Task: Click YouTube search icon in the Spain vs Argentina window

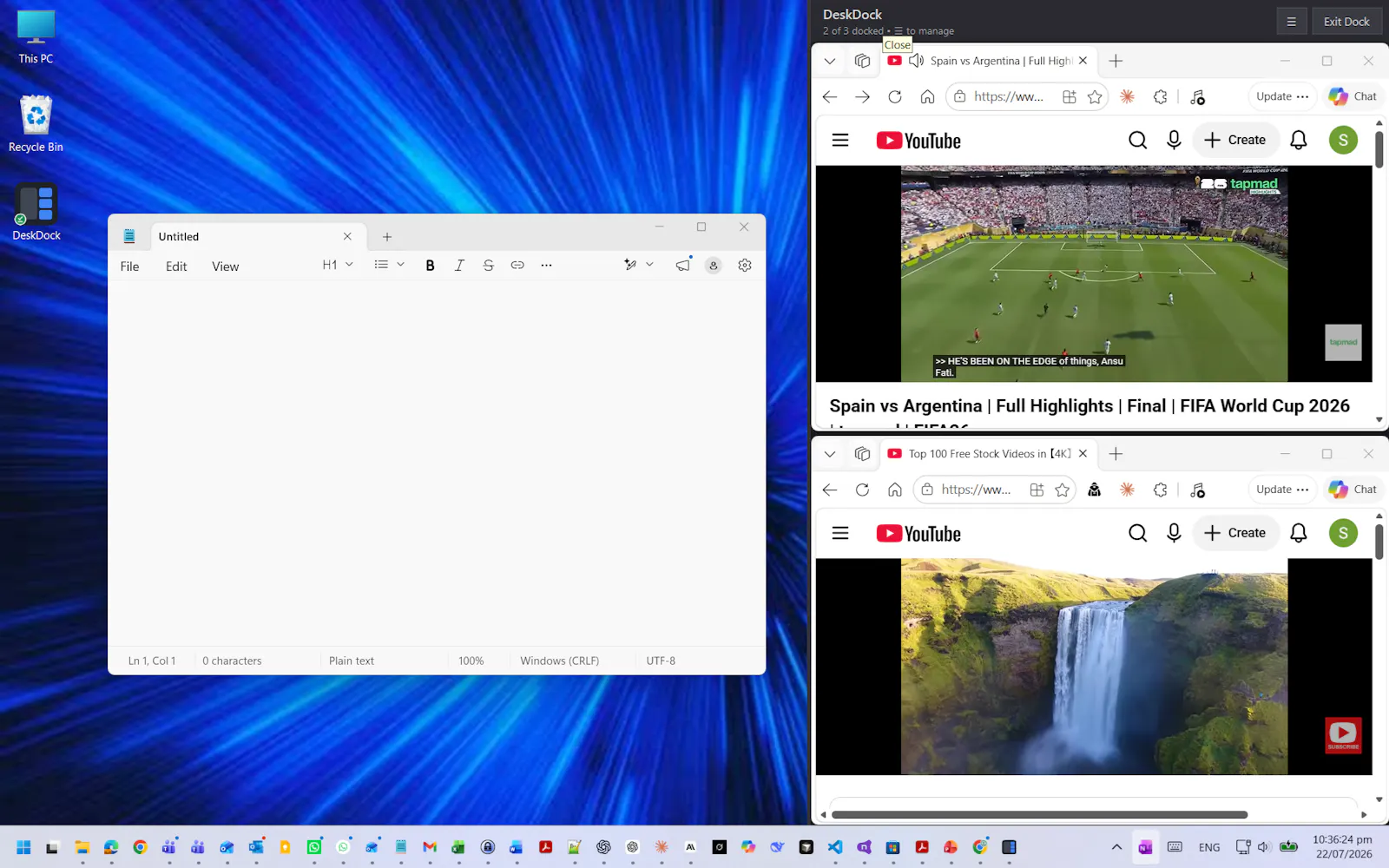Action: point(1138,140)
